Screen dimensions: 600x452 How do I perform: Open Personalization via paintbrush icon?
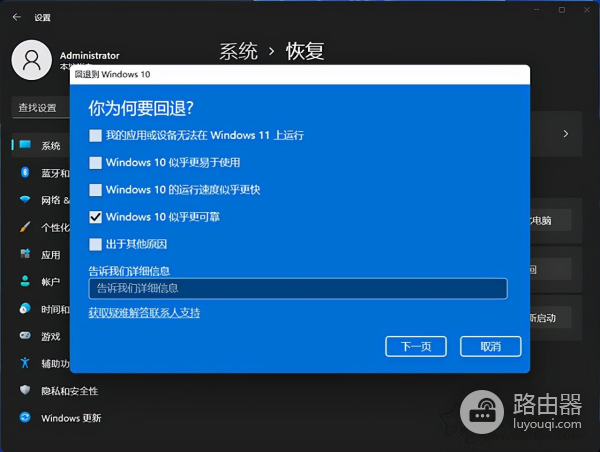[x=25, y=227]
